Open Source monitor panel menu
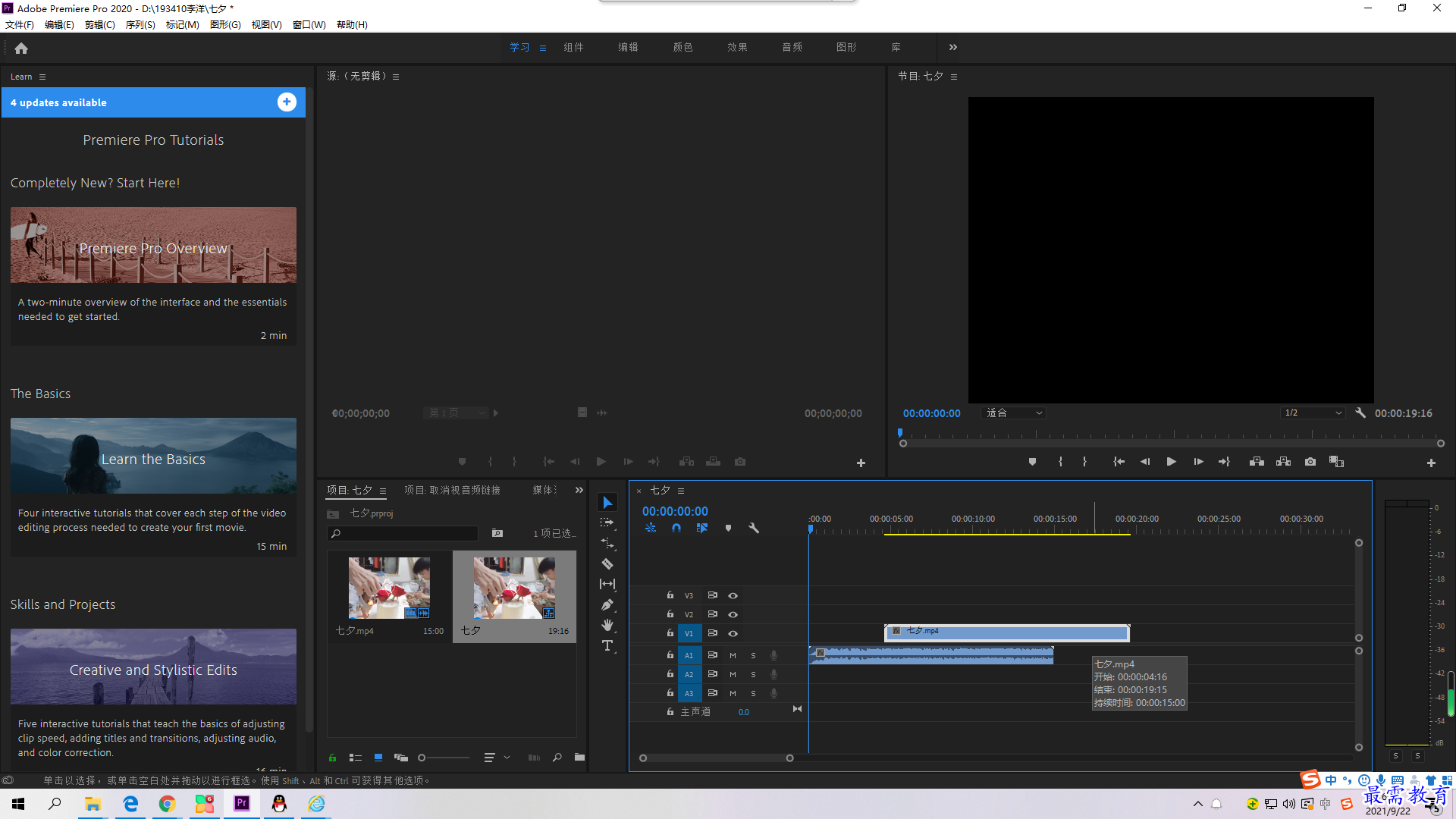 pos(396,77)
